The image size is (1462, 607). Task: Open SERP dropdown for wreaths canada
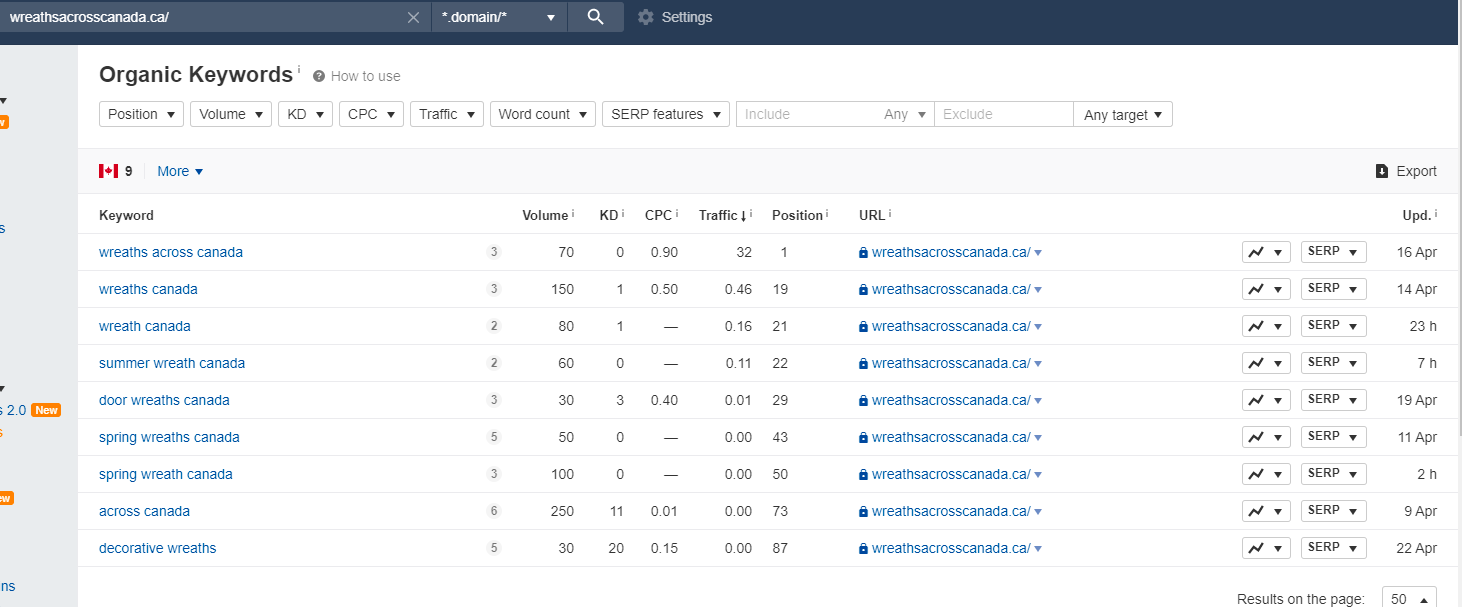(x=1333, y=289)
